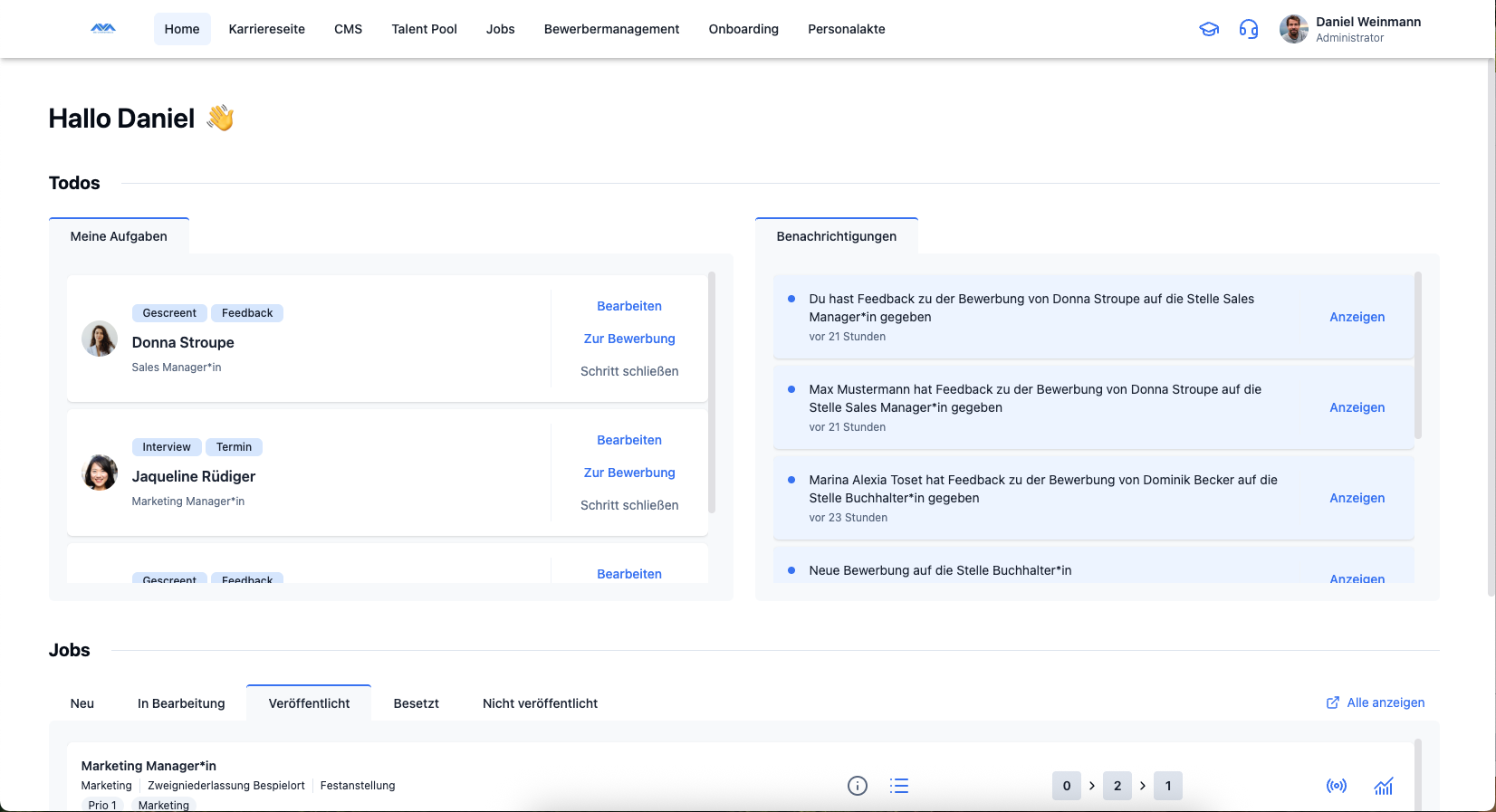This screenshot has width=1496, height=812.
Task: Click the list icon for Marketing Manager*in
Action: (898, 786)
